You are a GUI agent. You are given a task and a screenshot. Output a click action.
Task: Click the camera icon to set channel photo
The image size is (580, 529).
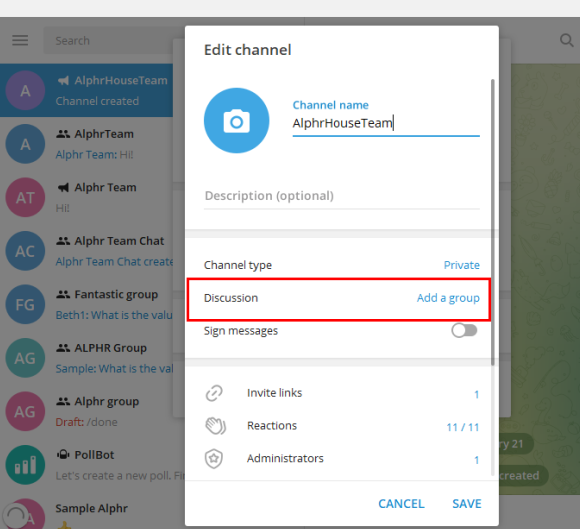click(236, 121)
